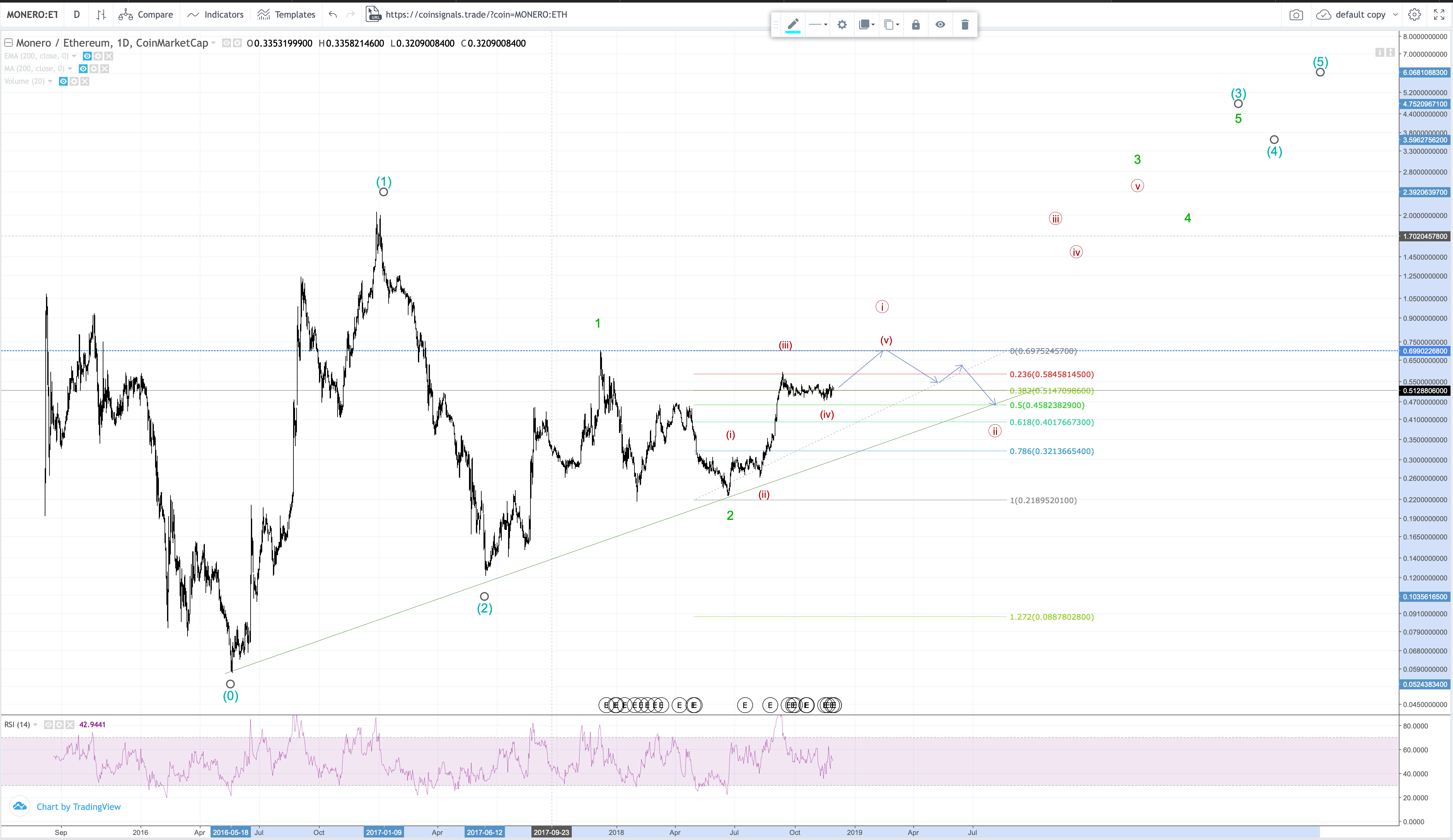Click the 0.236(0.5845814500) Fibonacci label
Screen dimensions: 1453x840
[x=1051, y=374]
